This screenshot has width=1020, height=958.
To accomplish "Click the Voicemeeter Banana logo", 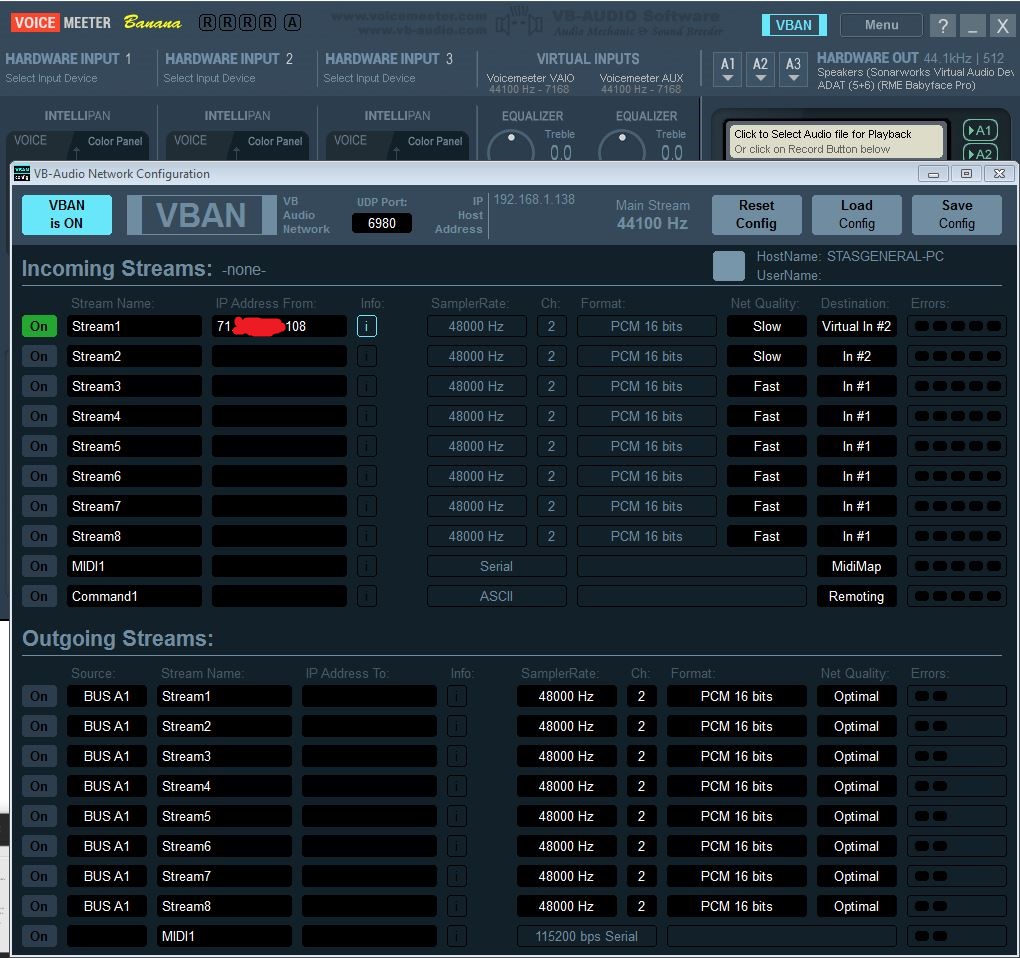I will (96, 23).
